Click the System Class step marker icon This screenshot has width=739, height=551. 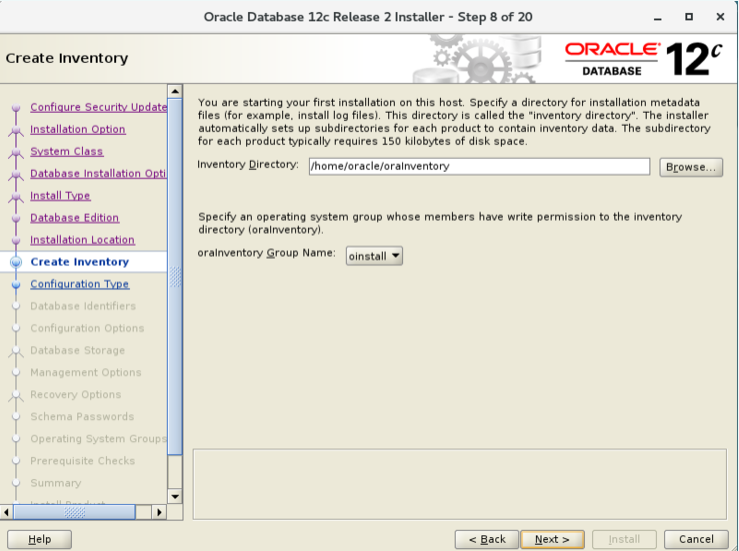16,152
